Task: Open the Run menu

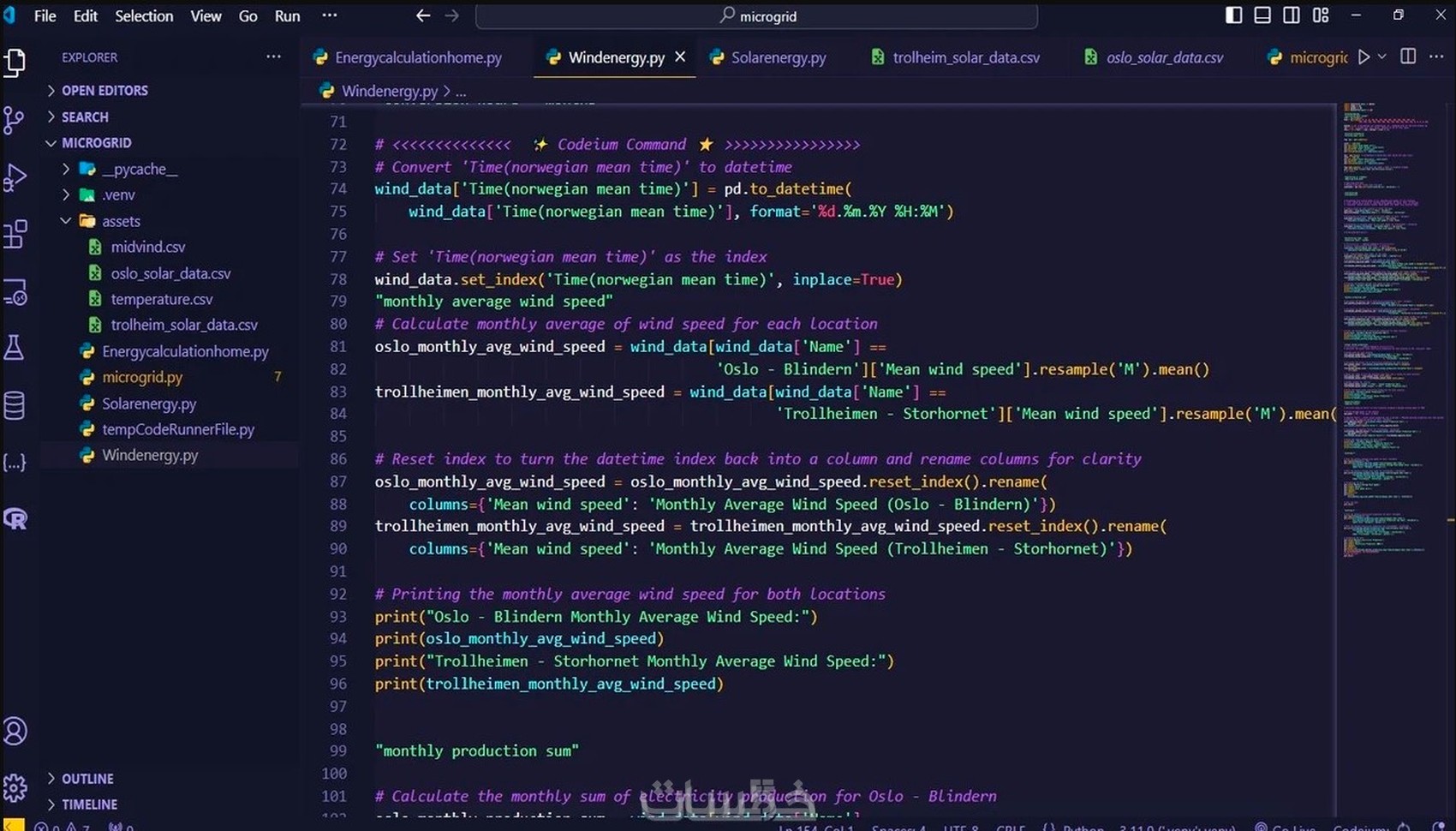Action: [x=286, y=15]
